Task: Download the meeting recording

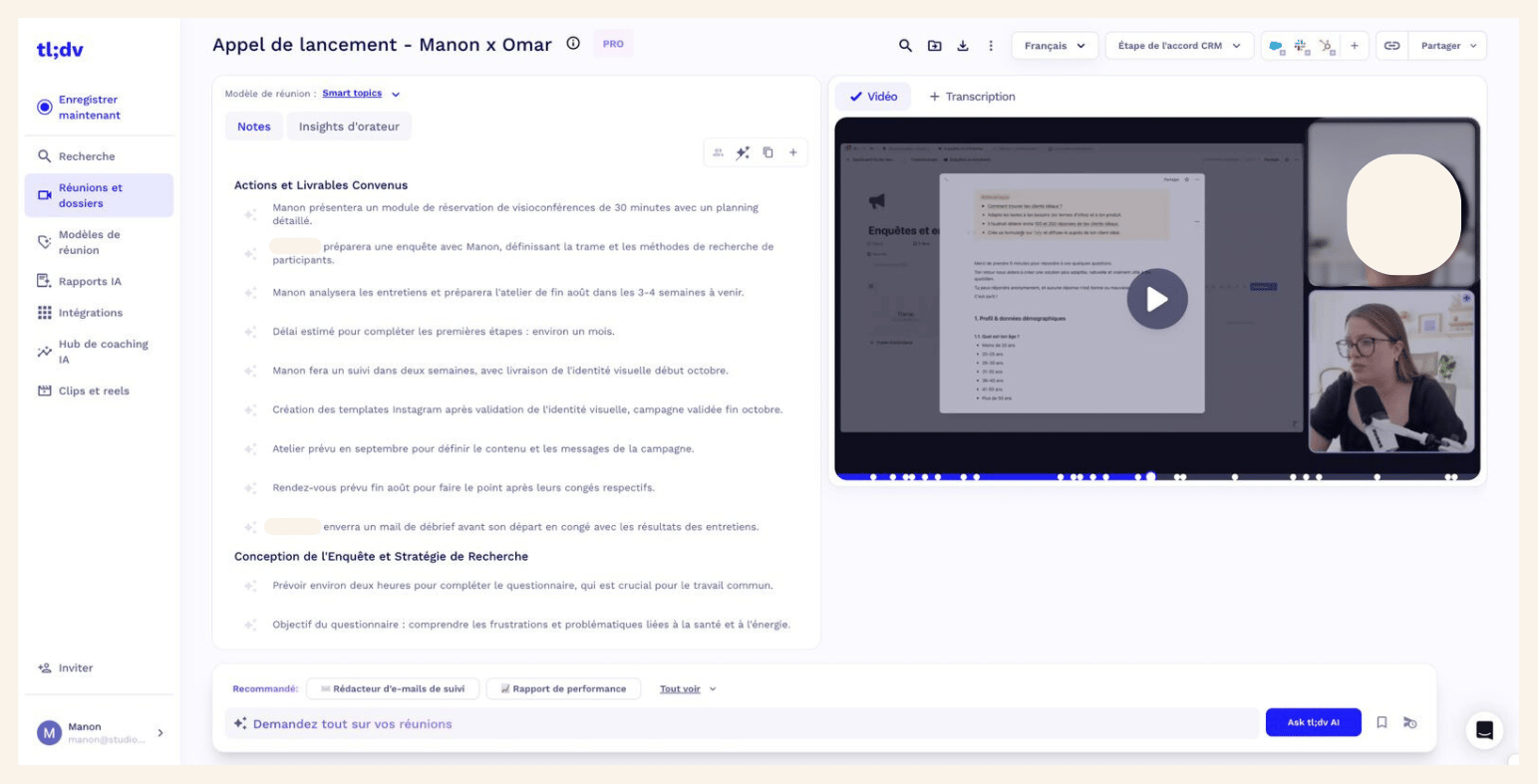Action: (963, 46)
